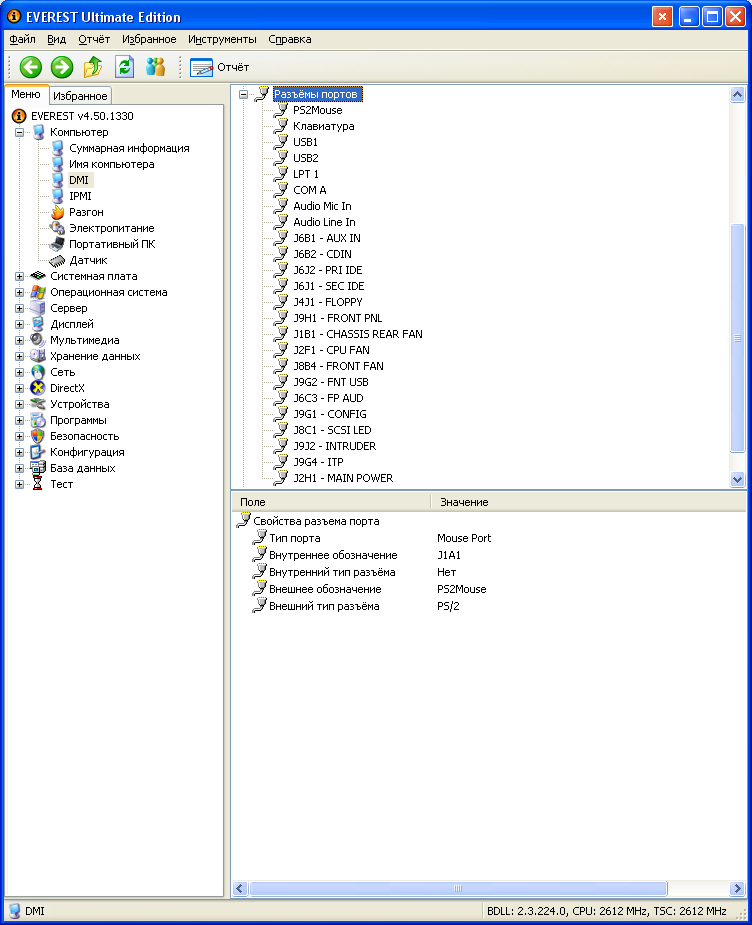The image size is (752, 925).
Task: Click the Отчёт report toolbar icon
Action: (x=201, y=67)
